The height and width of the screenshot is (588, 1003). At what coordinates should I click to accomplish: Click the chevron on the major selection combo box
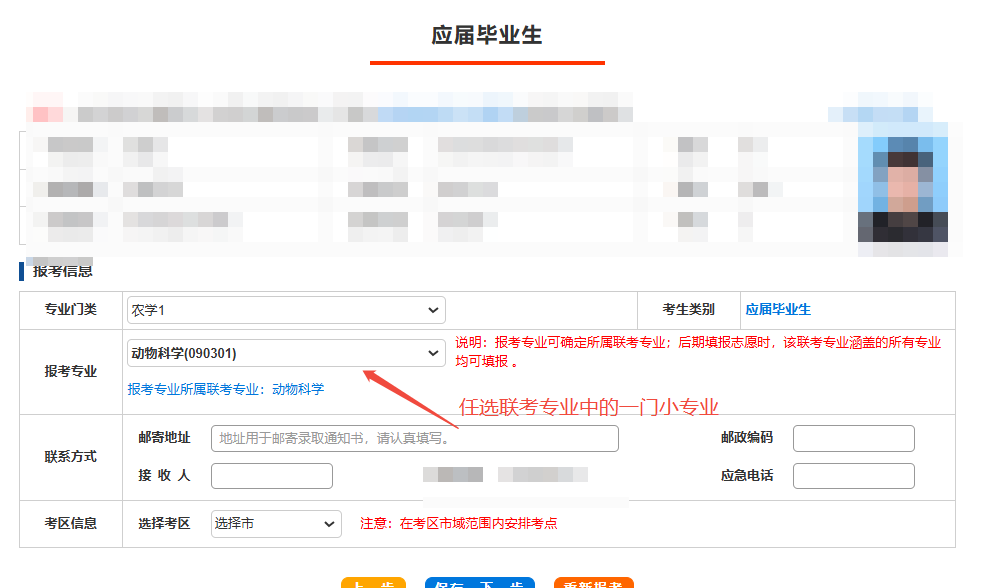[434, 353]
